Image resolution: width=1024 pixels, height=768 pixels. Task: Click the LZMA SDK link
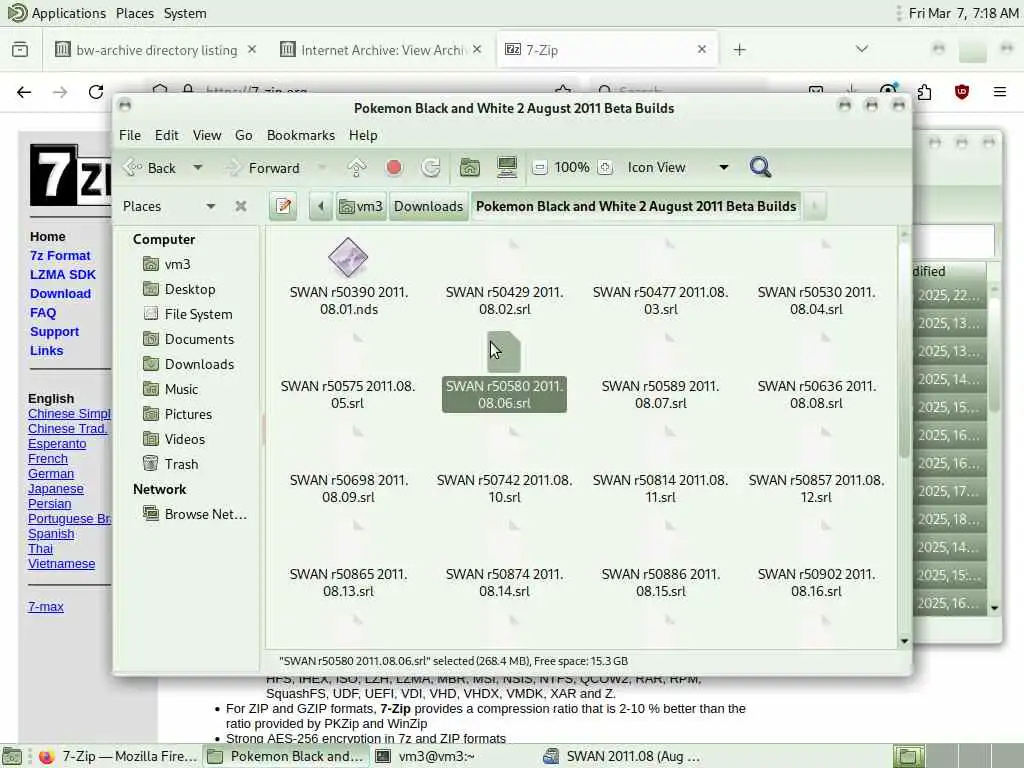(63, 275)
